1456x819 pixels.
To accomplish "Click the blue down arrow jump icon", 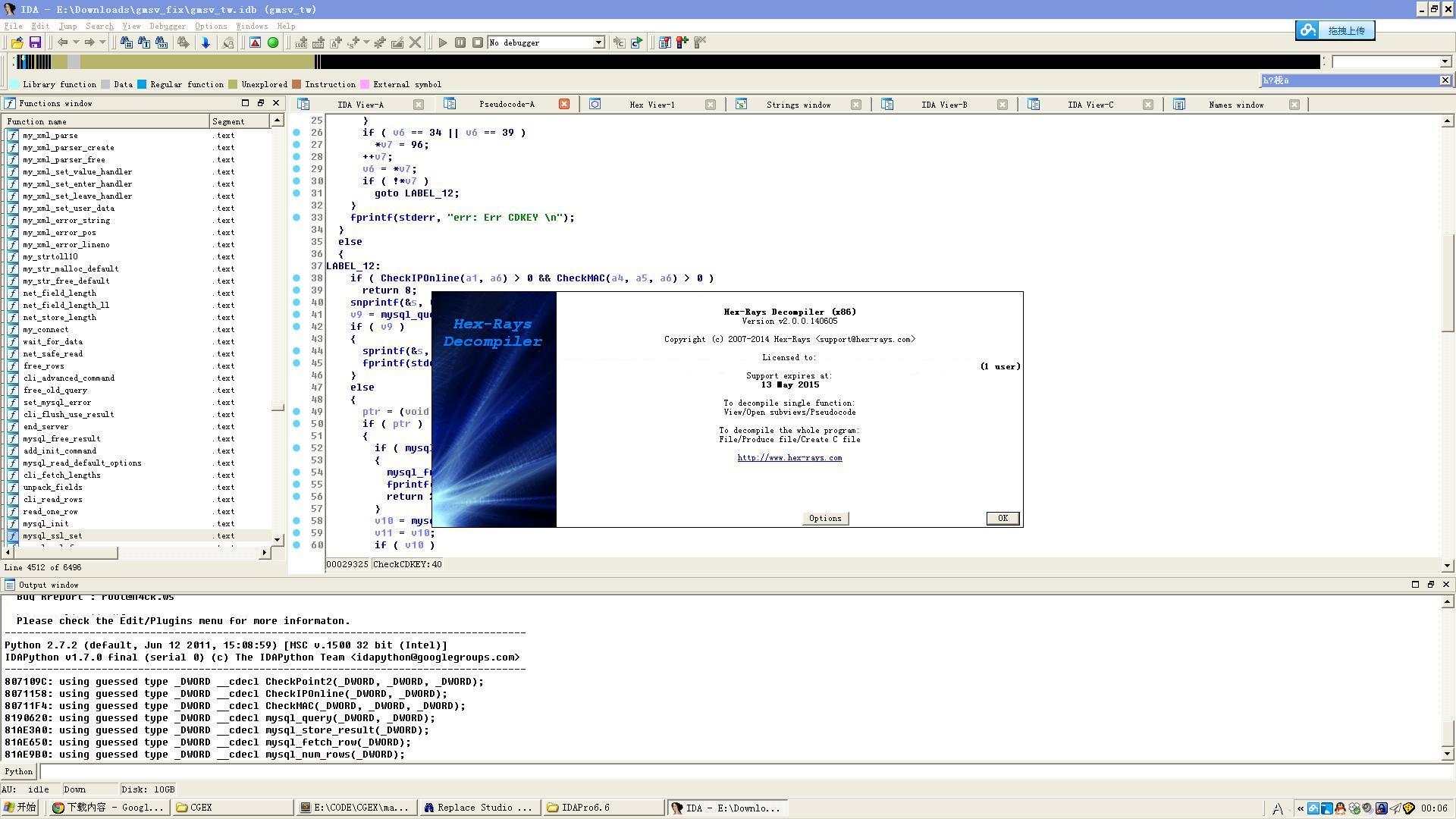I will tap(206, 42).
